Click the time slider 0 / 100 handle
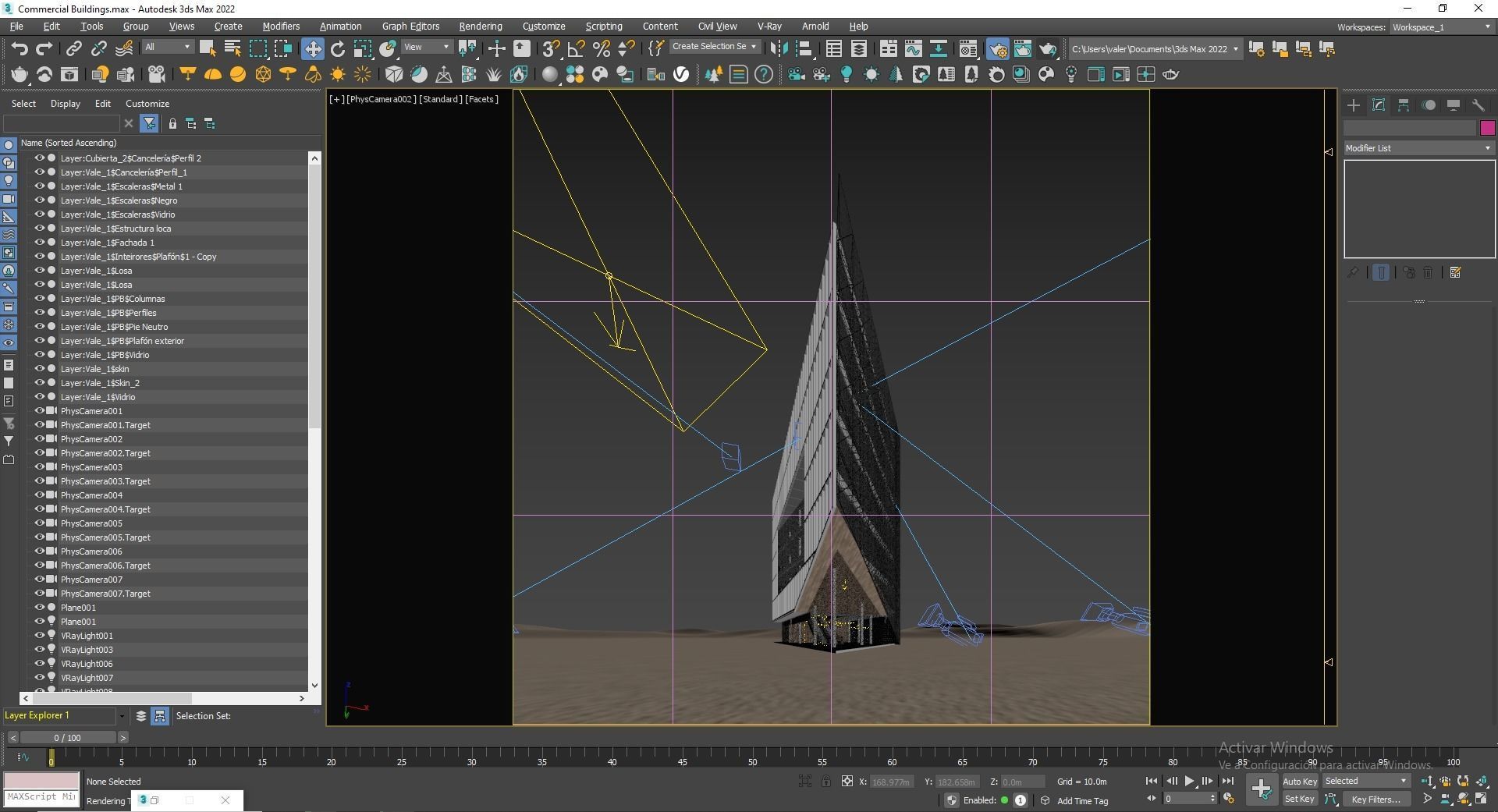The height and width of the screenshot is (812, 1498). pyautogui.click(x=67, y=737)
